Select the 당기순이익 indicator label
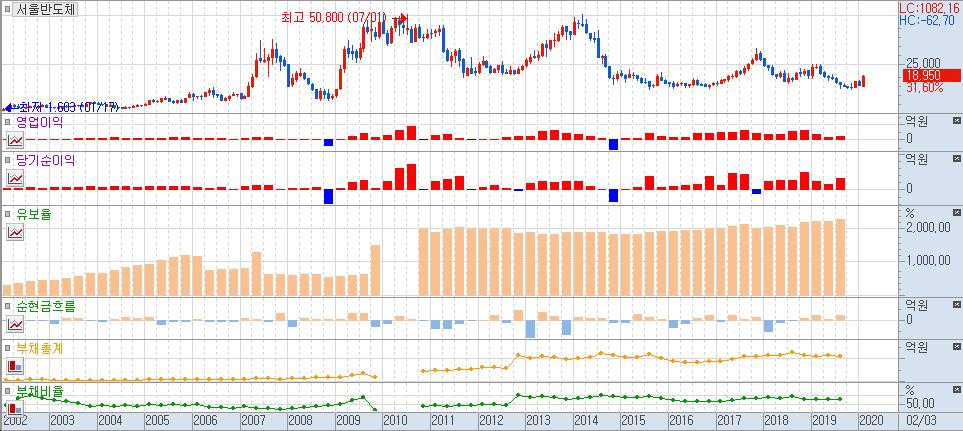The width and height of the screenshot is (963, 431). pyautogui.click(x=45, y=161)
